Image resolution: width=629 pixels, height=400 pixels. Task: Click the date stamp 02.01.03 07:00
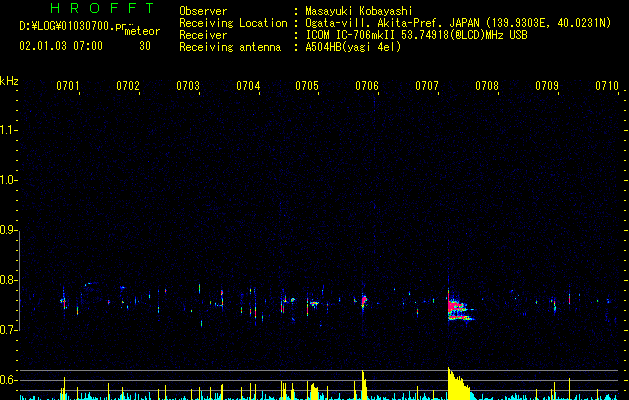click(x=61, y=46)
